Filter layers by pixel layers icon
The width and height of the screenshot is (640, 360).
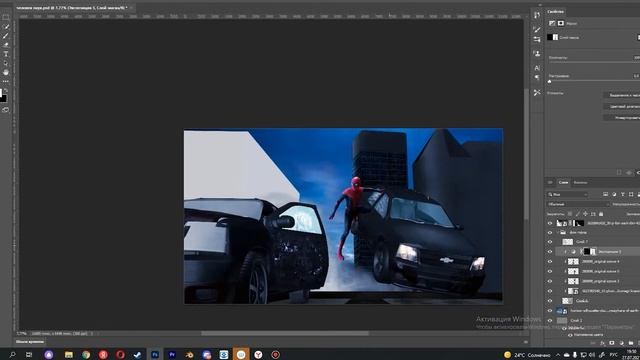(605, 194)
